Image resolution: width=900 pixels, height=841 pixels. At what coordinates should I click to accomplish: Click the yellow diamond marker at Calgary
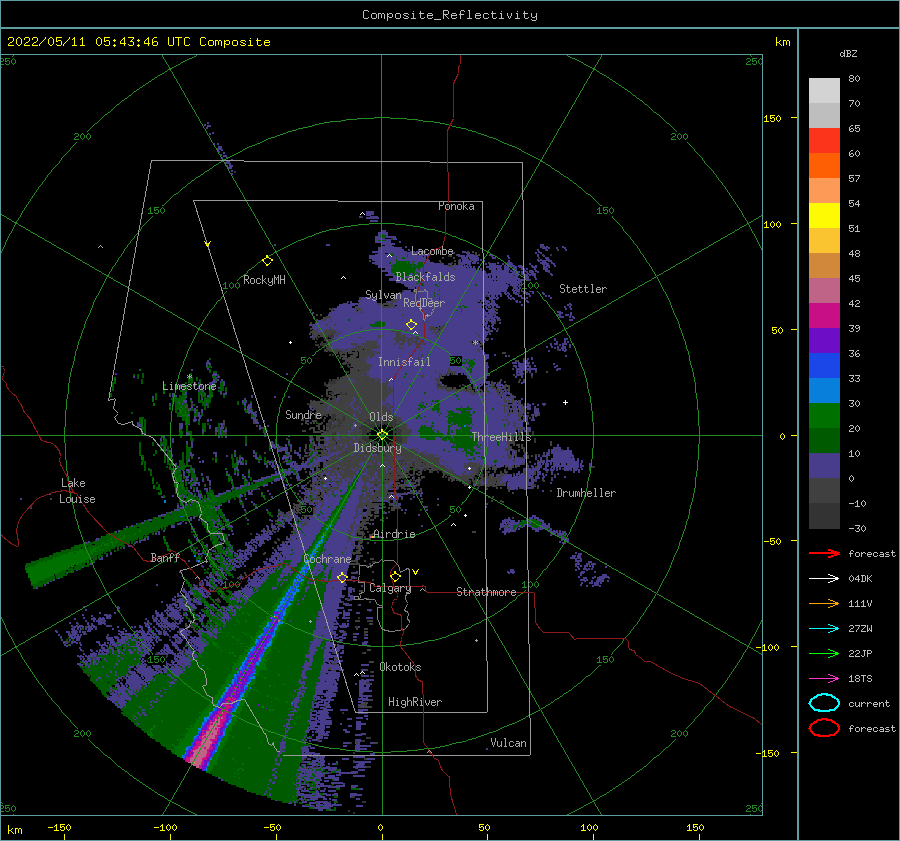click(395, 576)
